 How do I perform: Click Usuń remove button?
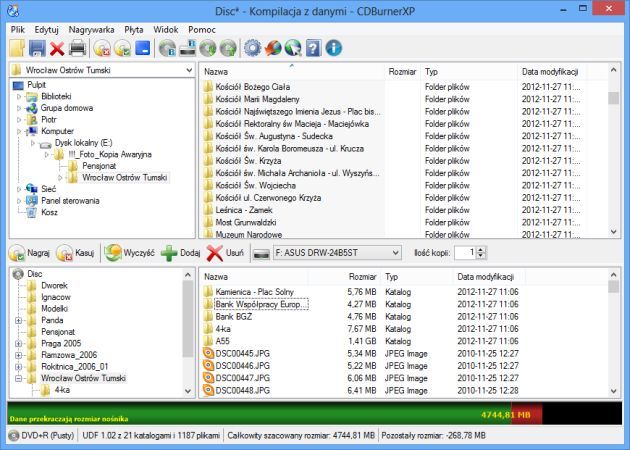tap(225, 253)
